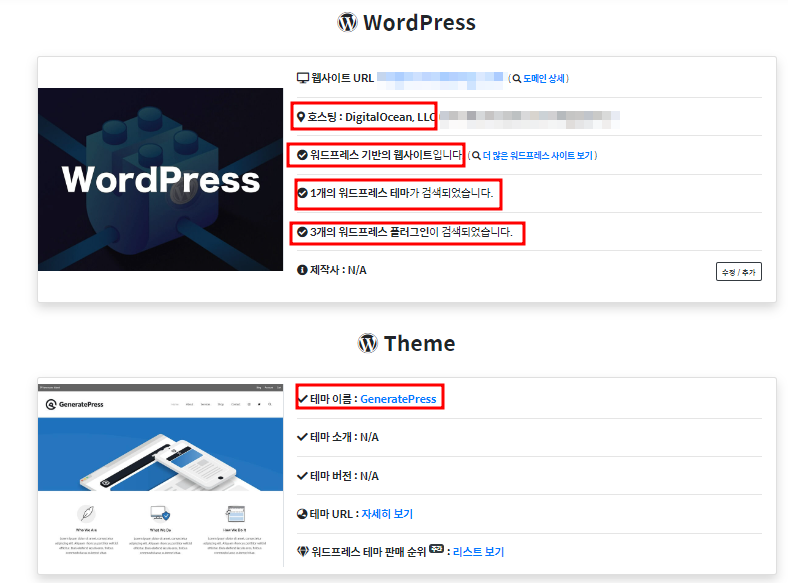Viewport: 788px width, 583px height.
Task: Click the WordPress logo beside the WordPress heading
Action: point(347,22)
